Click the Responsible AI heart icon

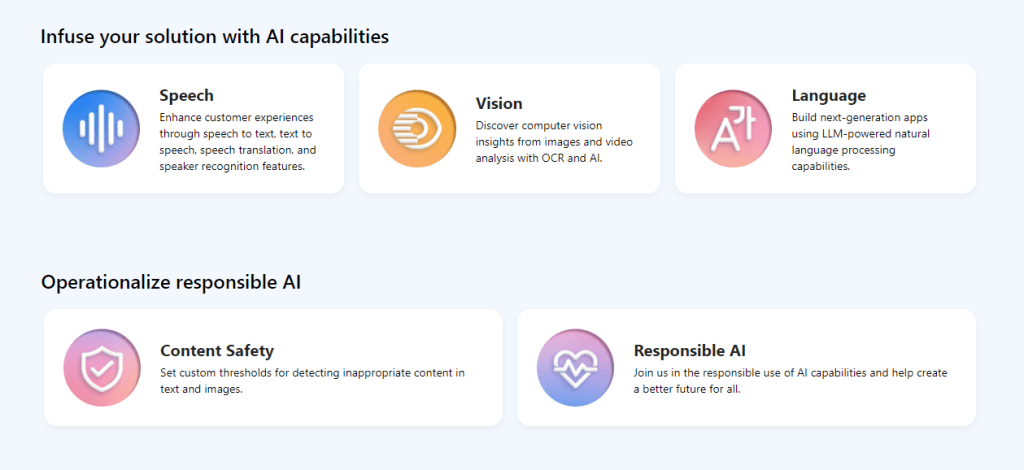click(x=575, y=367)
